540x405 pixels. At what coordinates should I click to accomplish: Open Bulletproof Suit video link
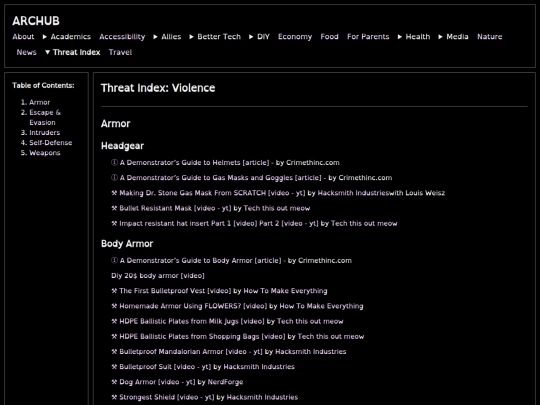[165, 366]
